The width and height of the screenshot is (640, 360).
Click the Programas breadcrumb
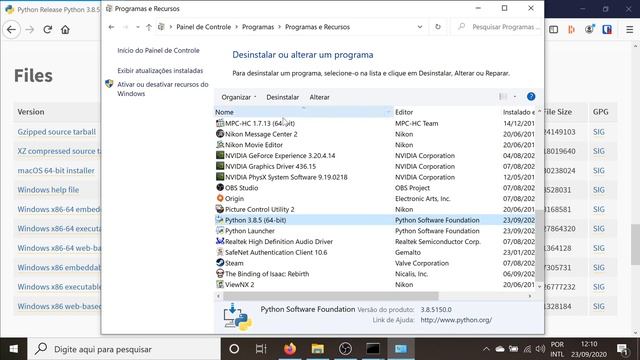pyautogui.click(x=258, y=27)
